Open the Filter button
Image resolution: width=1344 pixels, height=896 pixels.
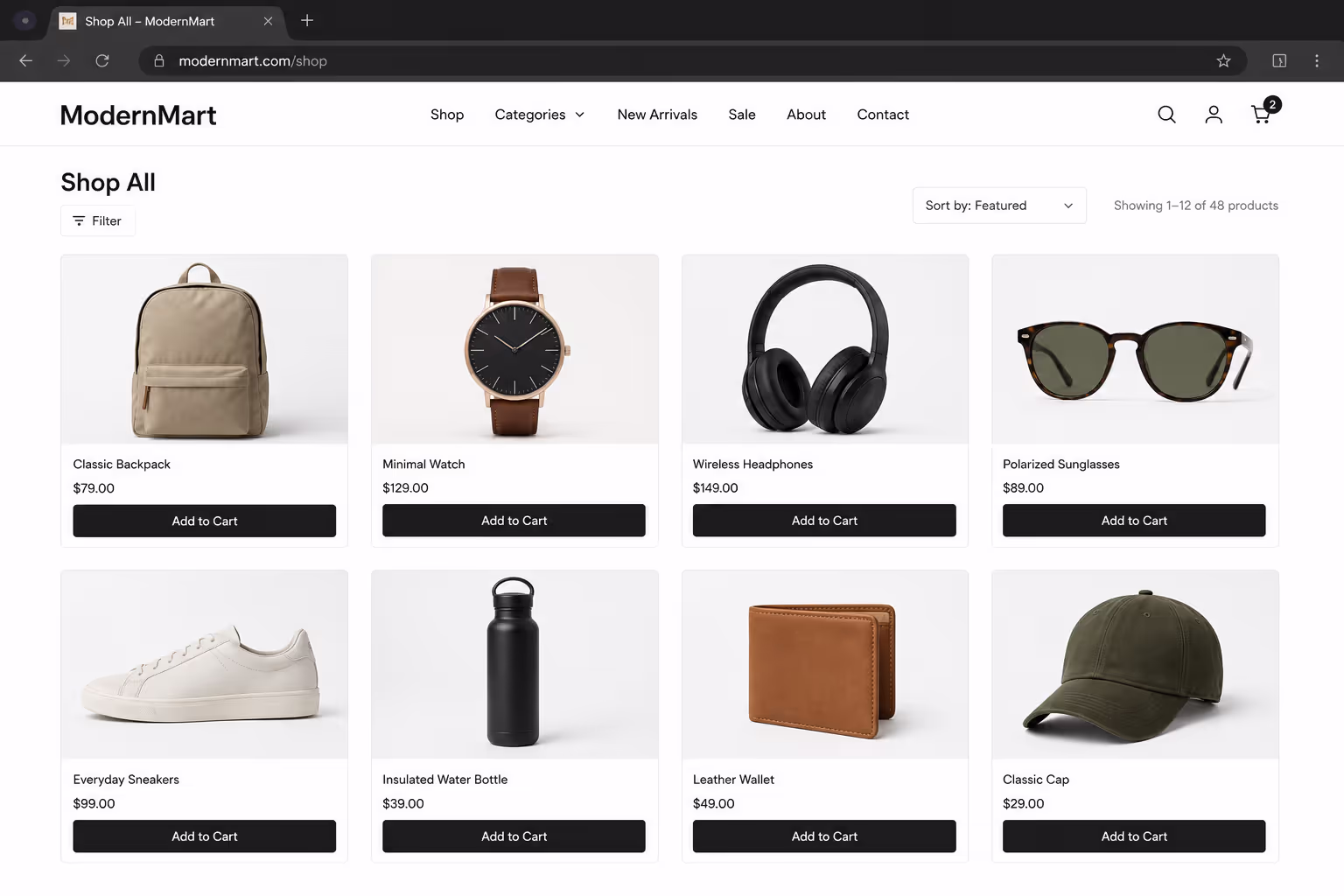pos(97,220)
